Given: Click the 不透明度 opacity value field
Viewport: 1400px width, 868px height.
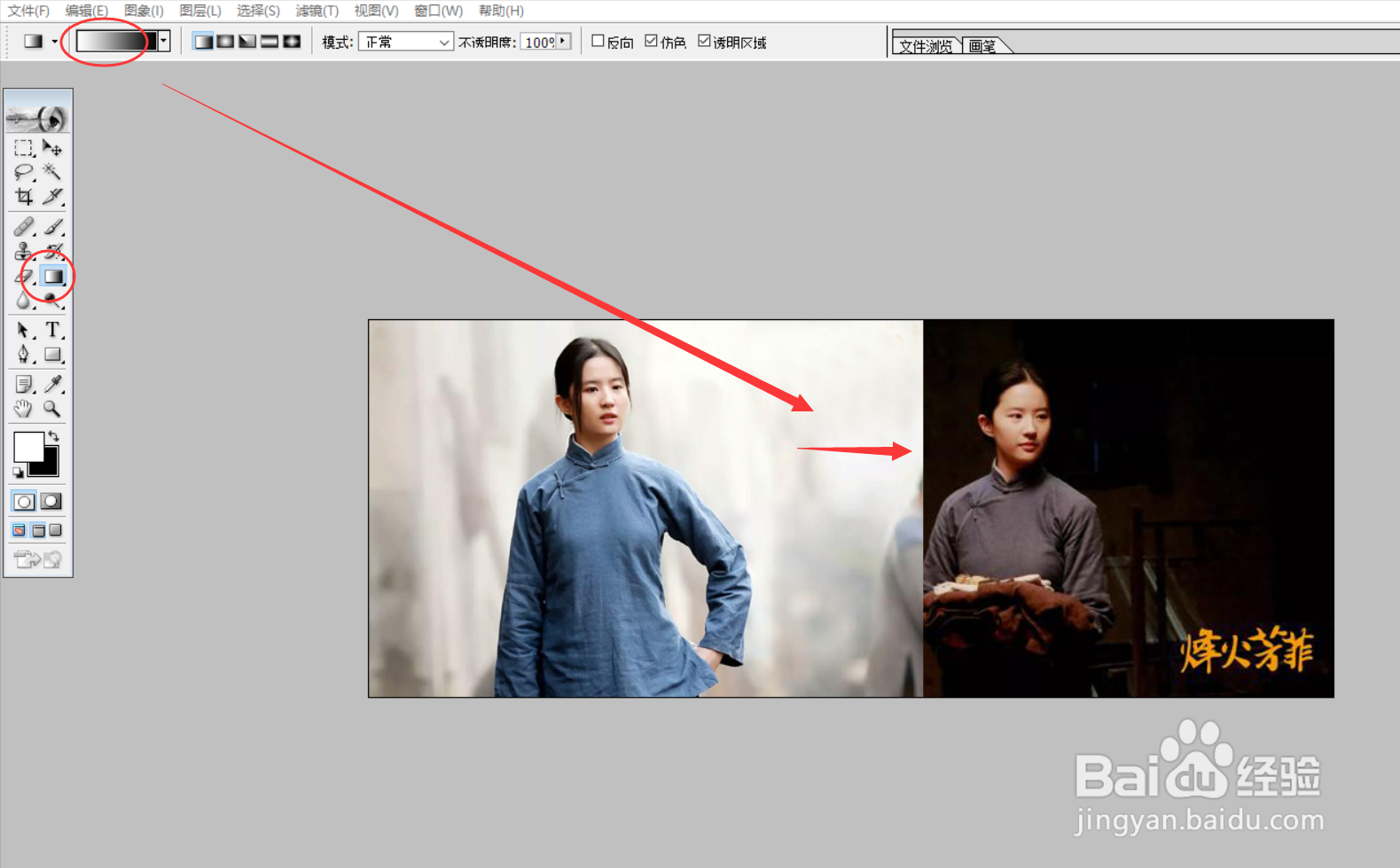Looking at the screenshot, I should (x=539, y=42).
